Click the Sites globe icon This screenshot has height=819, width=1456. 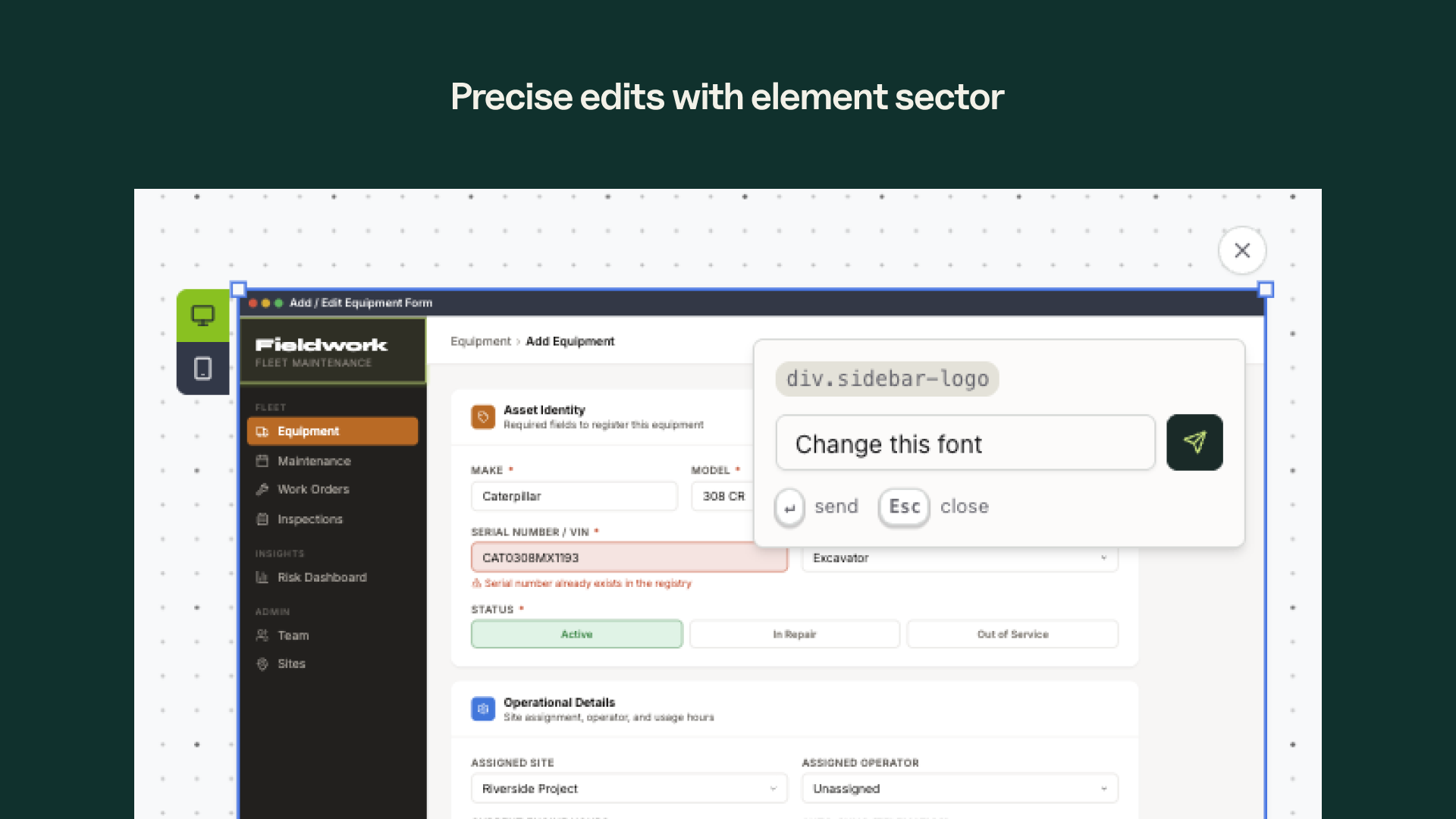(262, 664)
